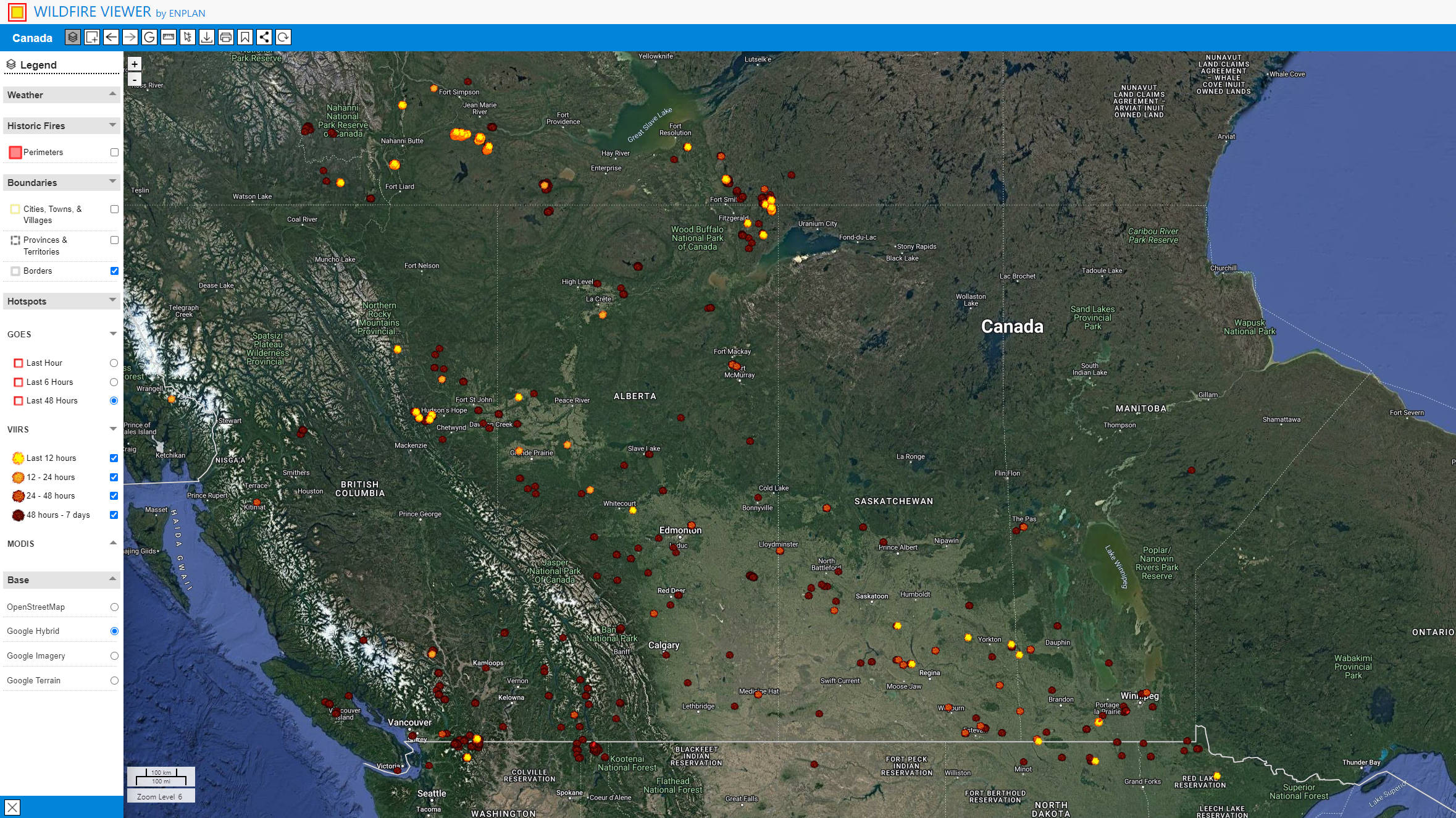Screen dimensions: 1456x818
Task: Expand the MODIS group arrow
Action: point(113,542)
